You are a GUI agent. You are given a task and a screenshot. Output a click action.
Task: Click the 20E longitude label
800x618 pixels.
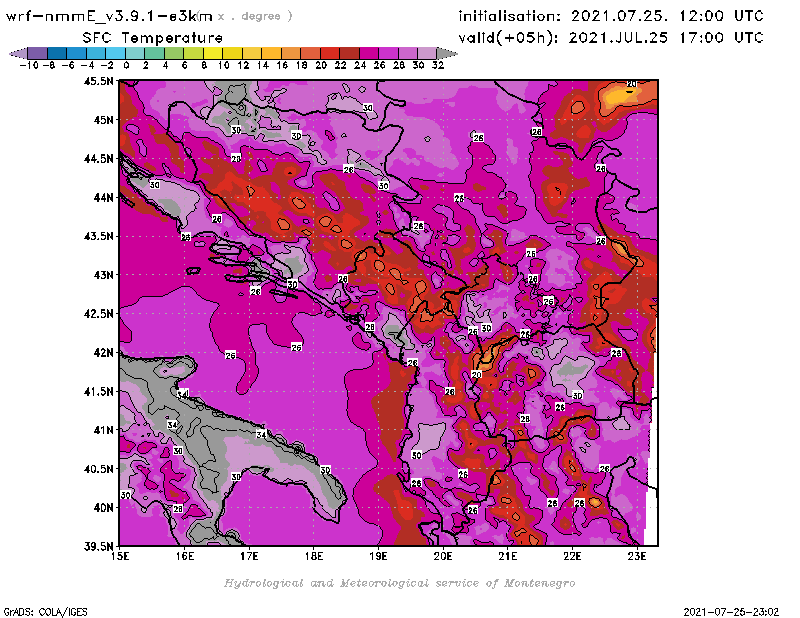point(443,556)
